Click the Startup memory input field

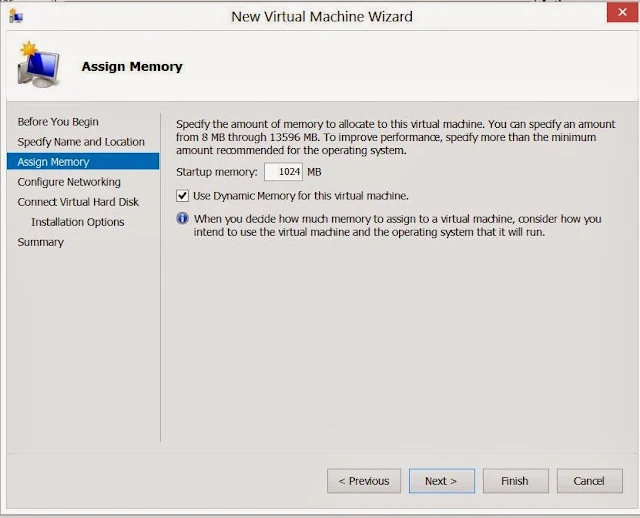pos(283,172)
